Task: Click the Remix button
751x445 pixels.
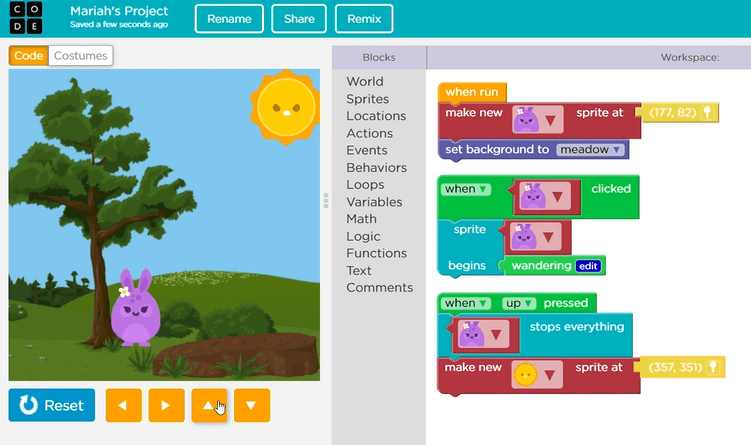Action: point(364,19)
